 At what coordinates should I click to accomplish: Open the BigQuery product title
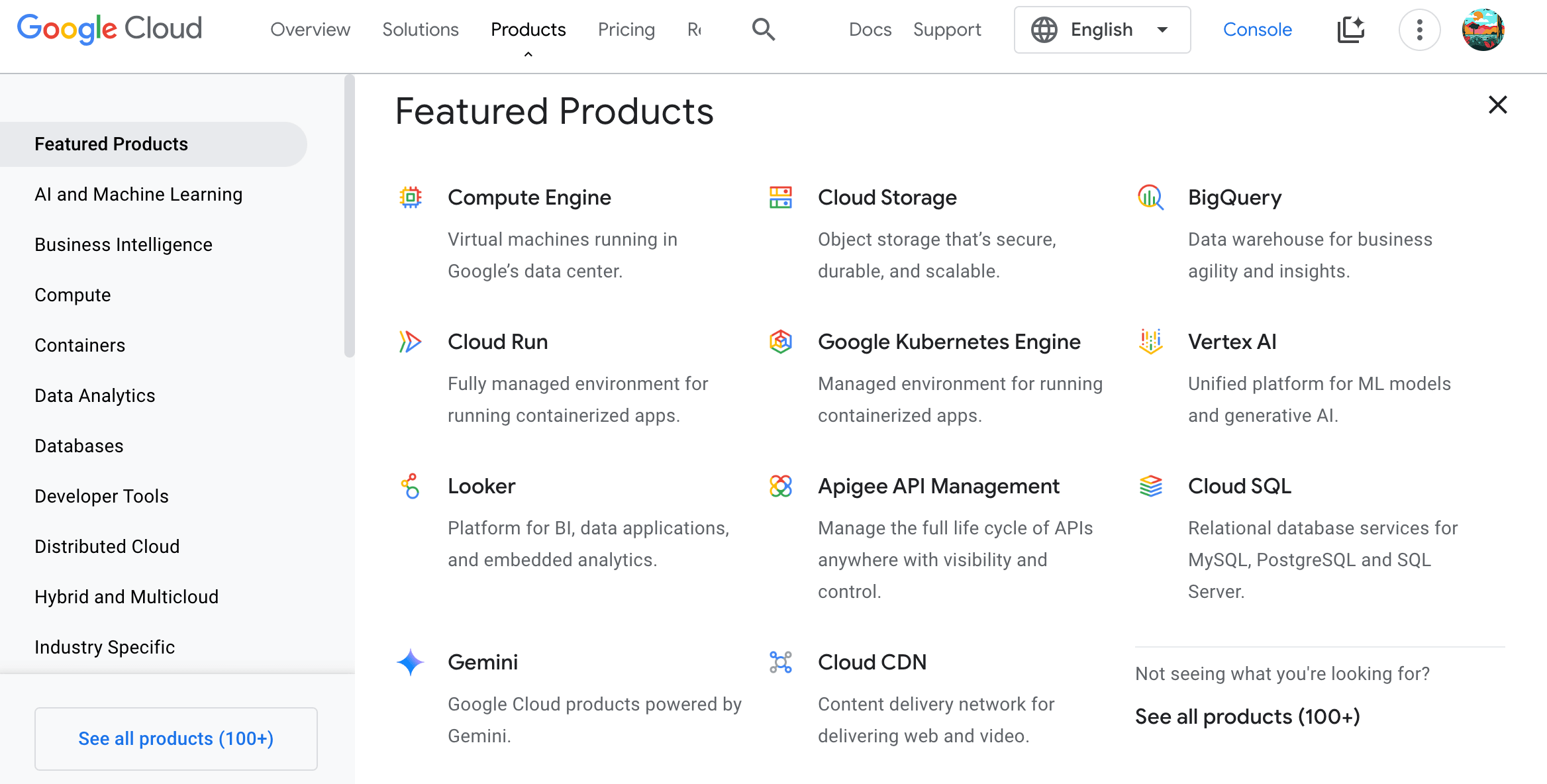[x=1235, y=197]
